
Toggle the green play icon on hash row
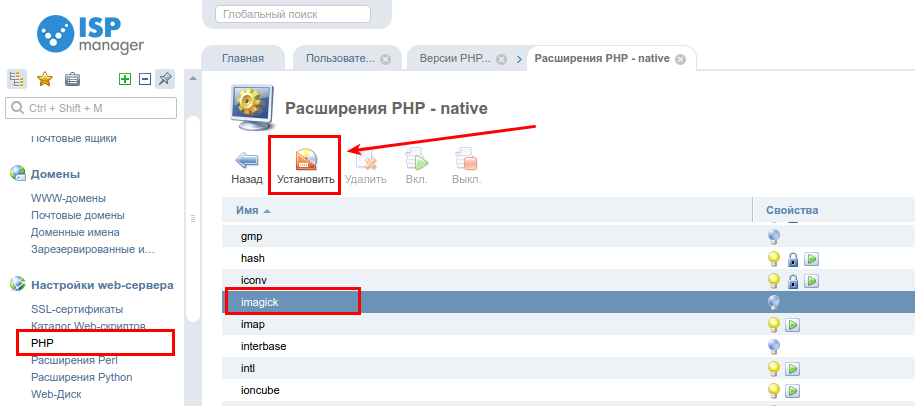point(812,258)
